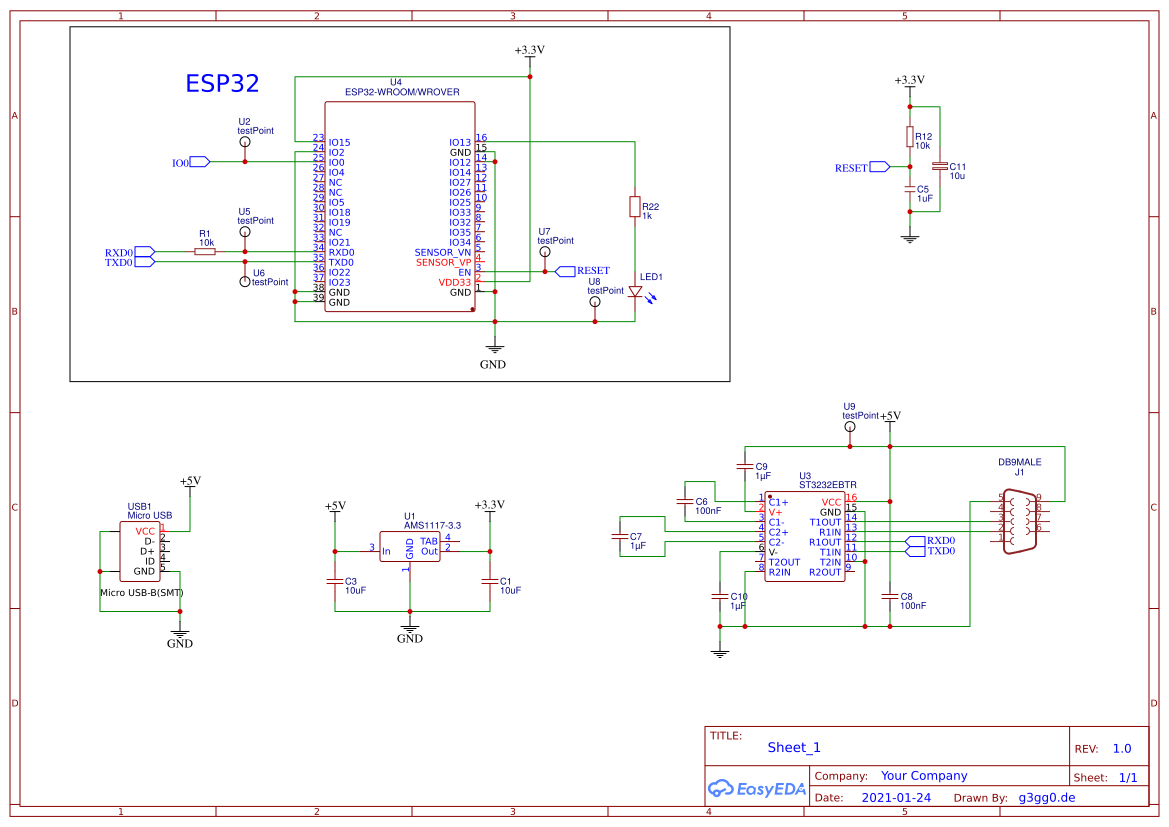
Task: Click the g3gg0.de author text
Action: pyautogui.click(x=1047, y=797)
